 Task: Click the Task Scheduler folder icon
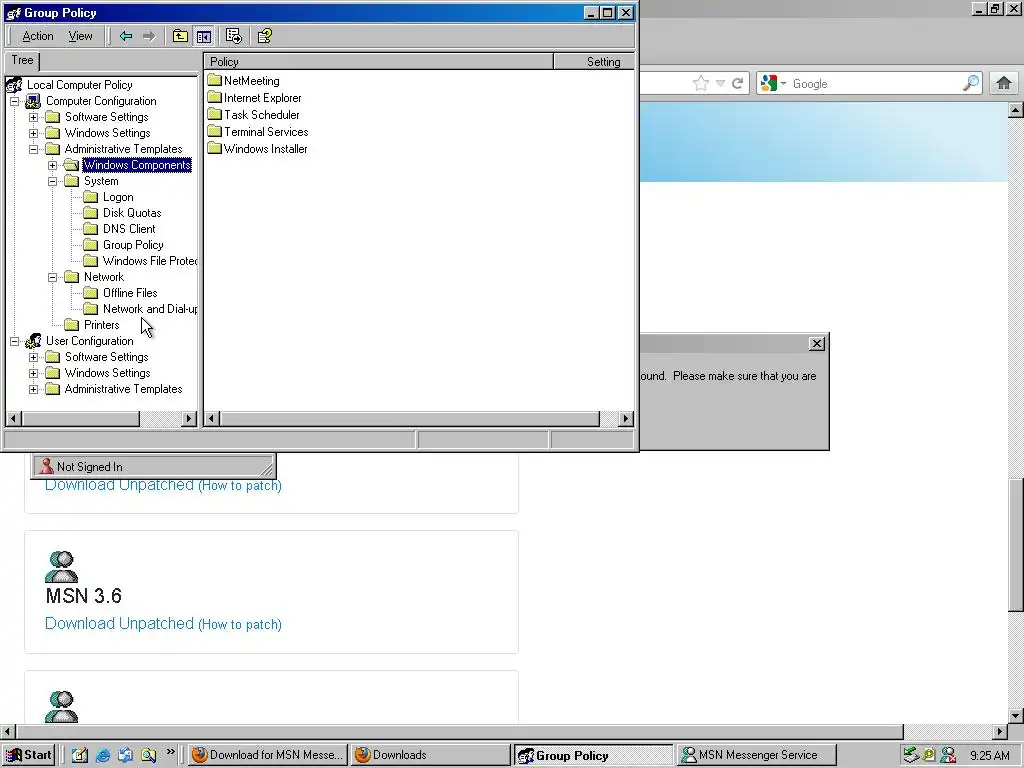pos(215,114)
